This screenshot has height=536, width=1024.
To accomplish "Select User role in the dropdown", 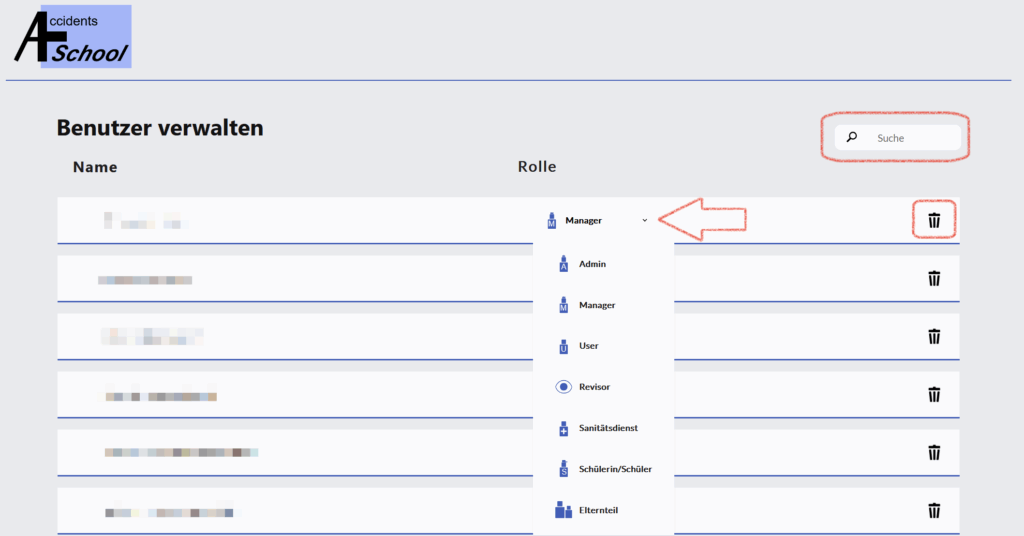I will point(588,346).
